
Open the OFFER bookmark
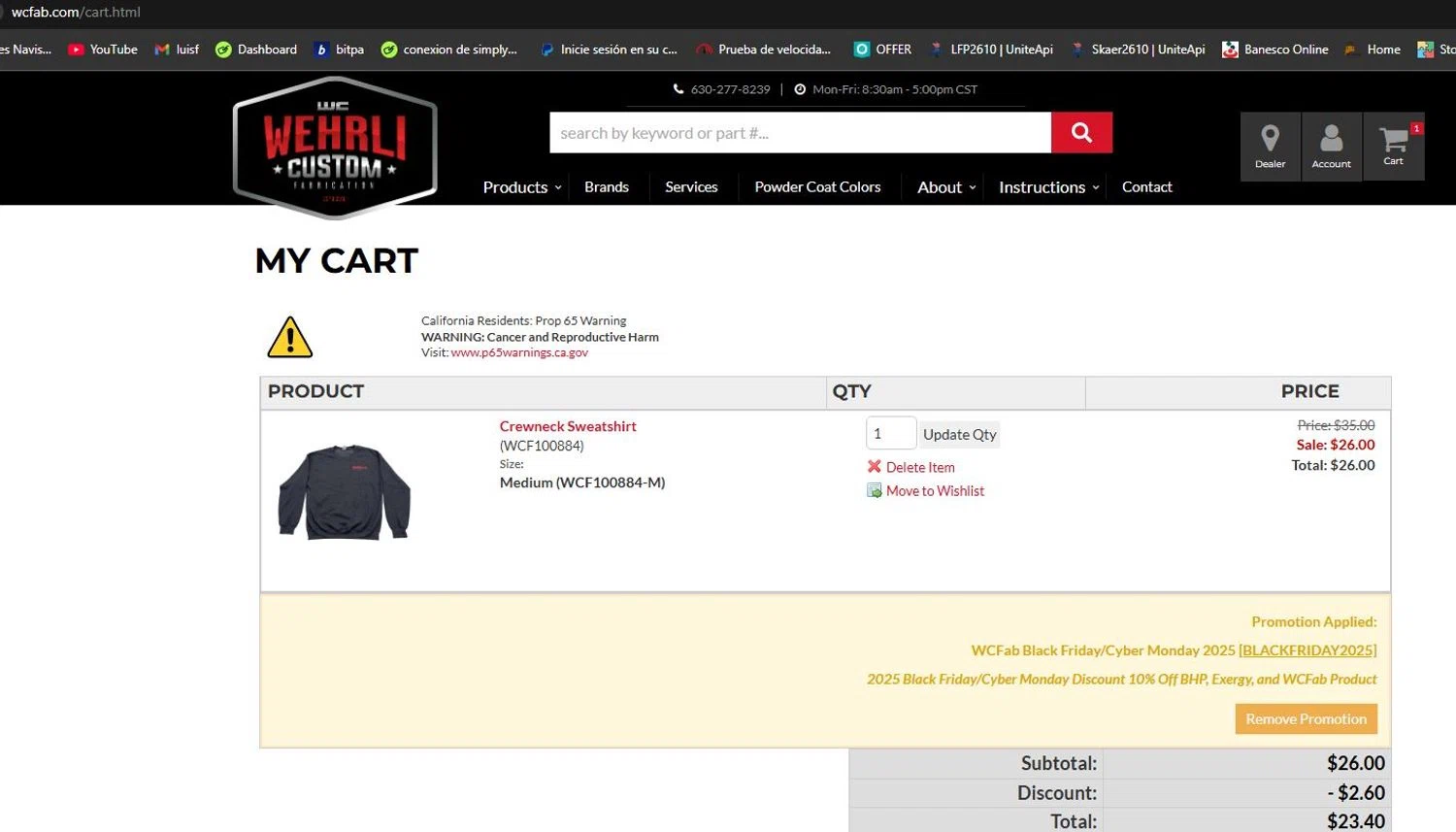pyautogui.click(x=882, y=50)
